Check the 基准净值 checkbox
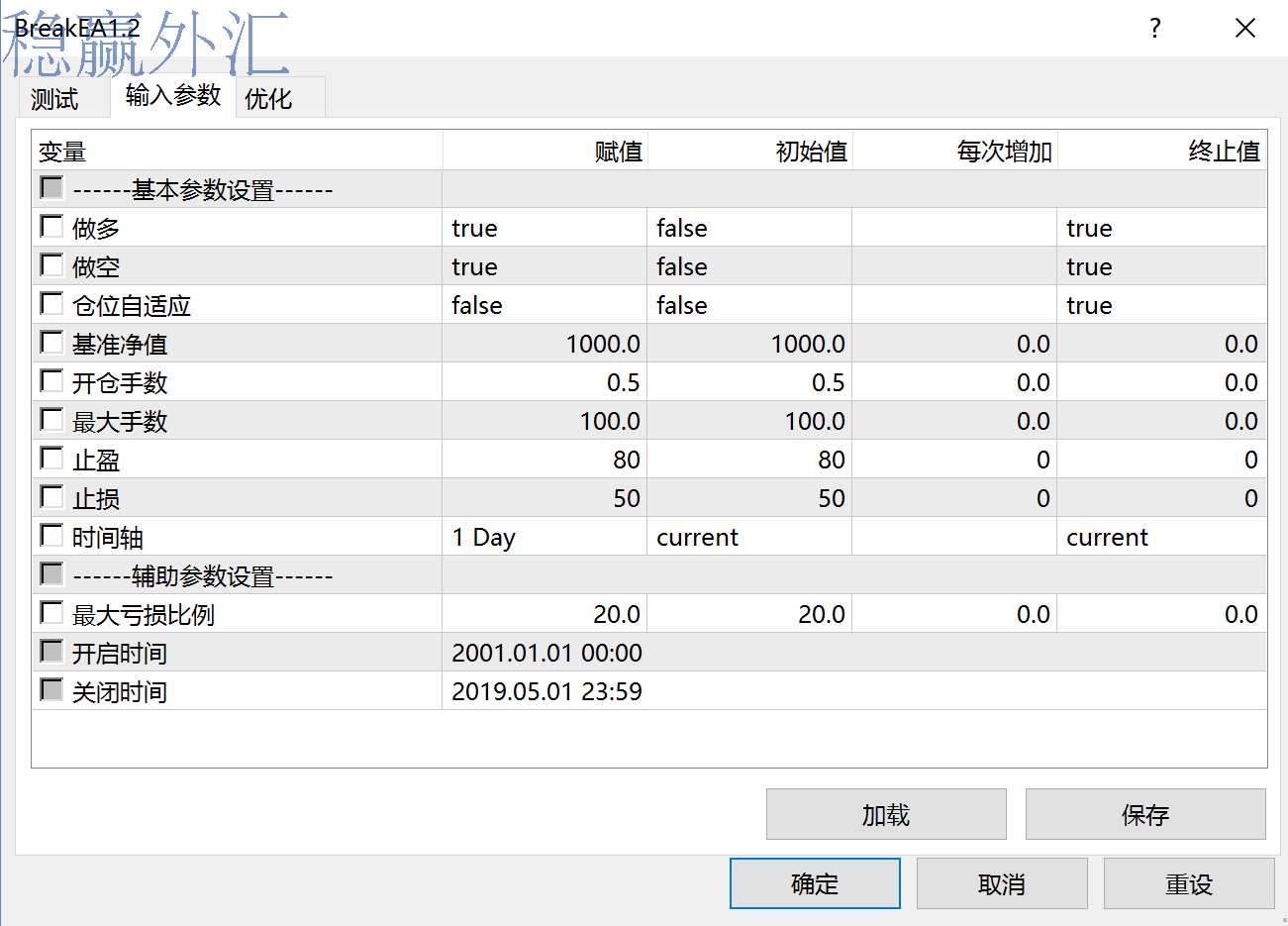This screenshot has height=926, width=1288. click(51, 342)
